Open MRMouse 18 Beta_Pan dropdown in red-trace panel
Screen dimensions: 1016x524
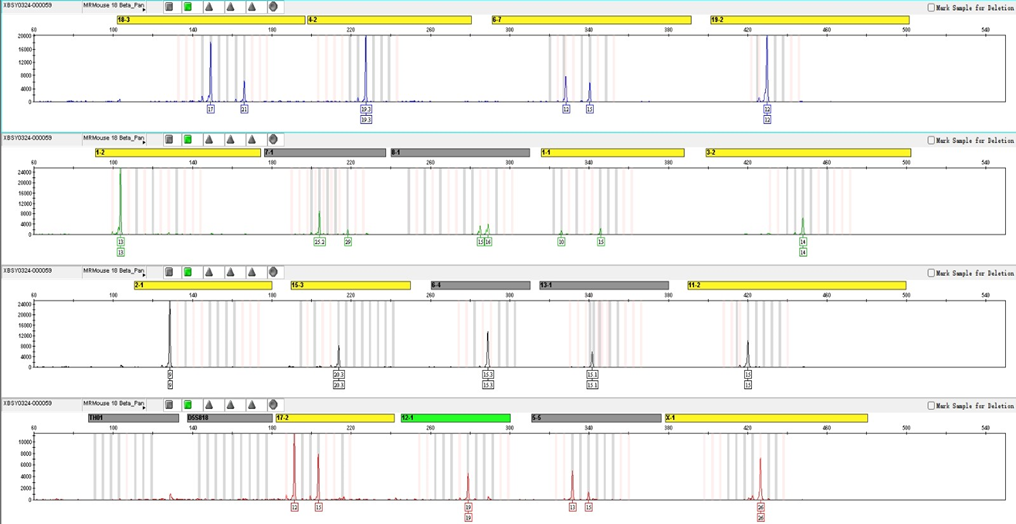click(x=115, y=404)
